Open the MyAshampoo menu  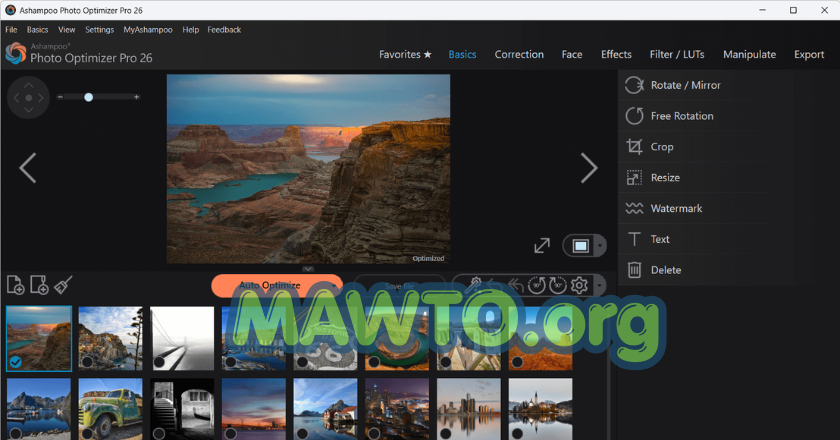(148, 30)
